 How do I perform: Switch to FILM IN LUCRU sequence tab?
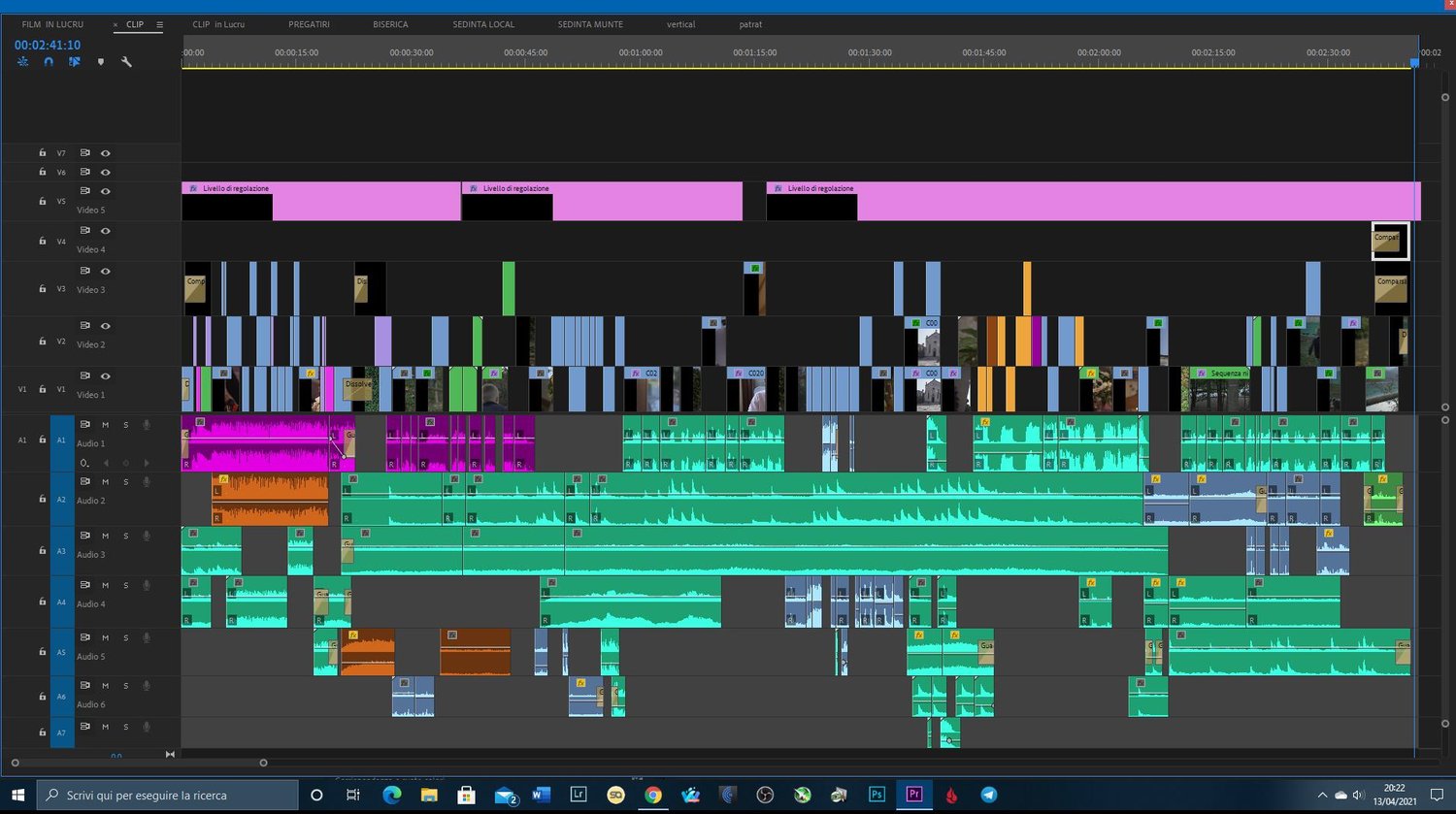coord(52,24)
